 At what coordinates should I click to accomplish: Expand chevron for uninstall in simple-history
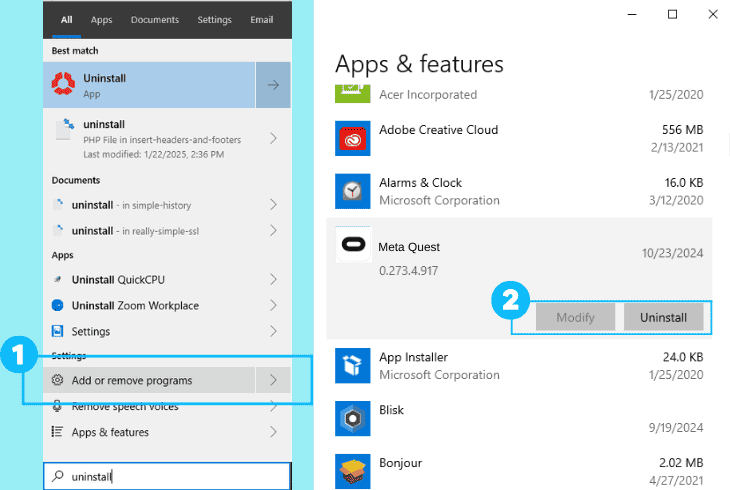(273, 204)
